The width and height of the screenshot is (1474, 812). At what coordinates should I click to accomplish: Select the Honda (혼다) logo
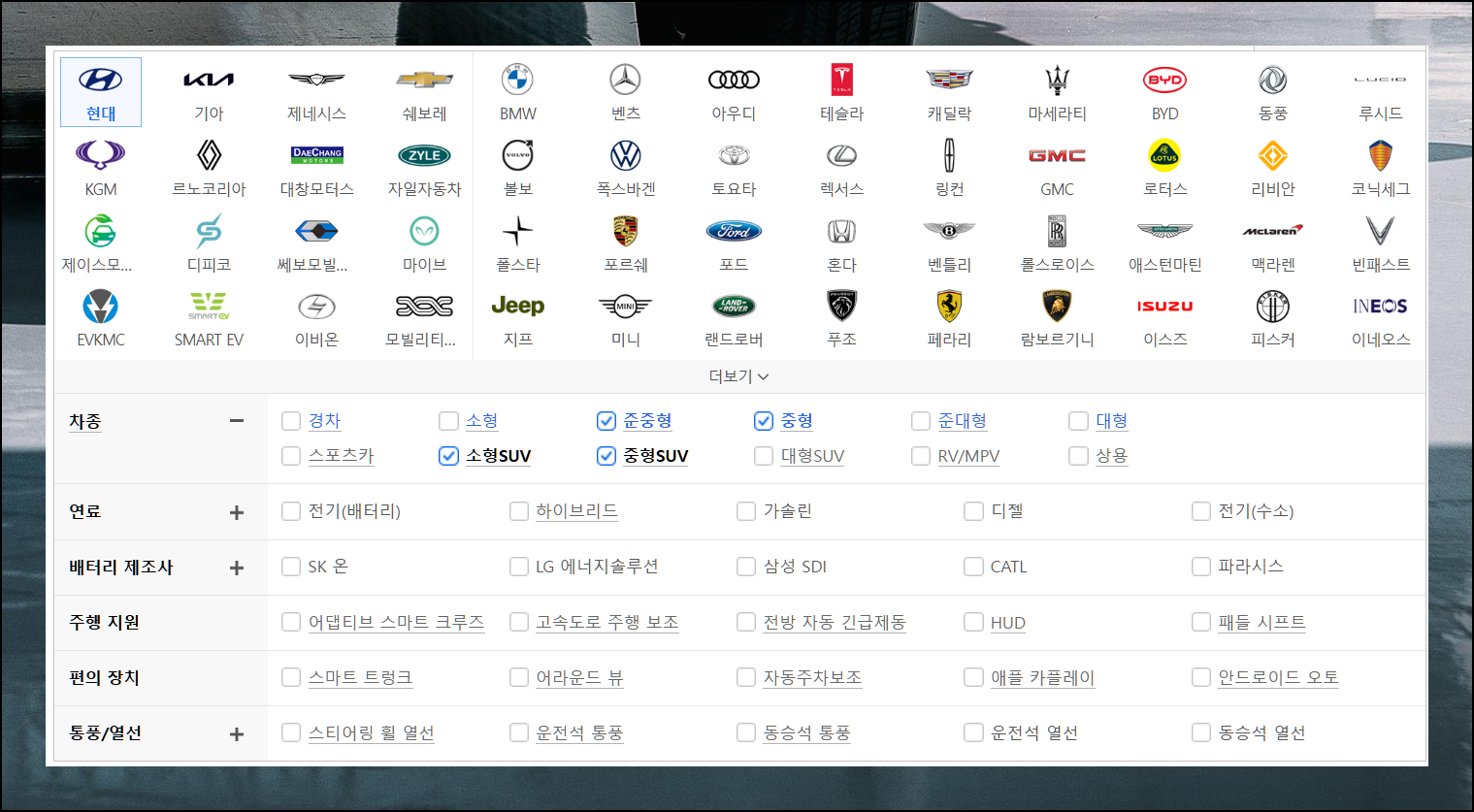click(x=841, y=231)
